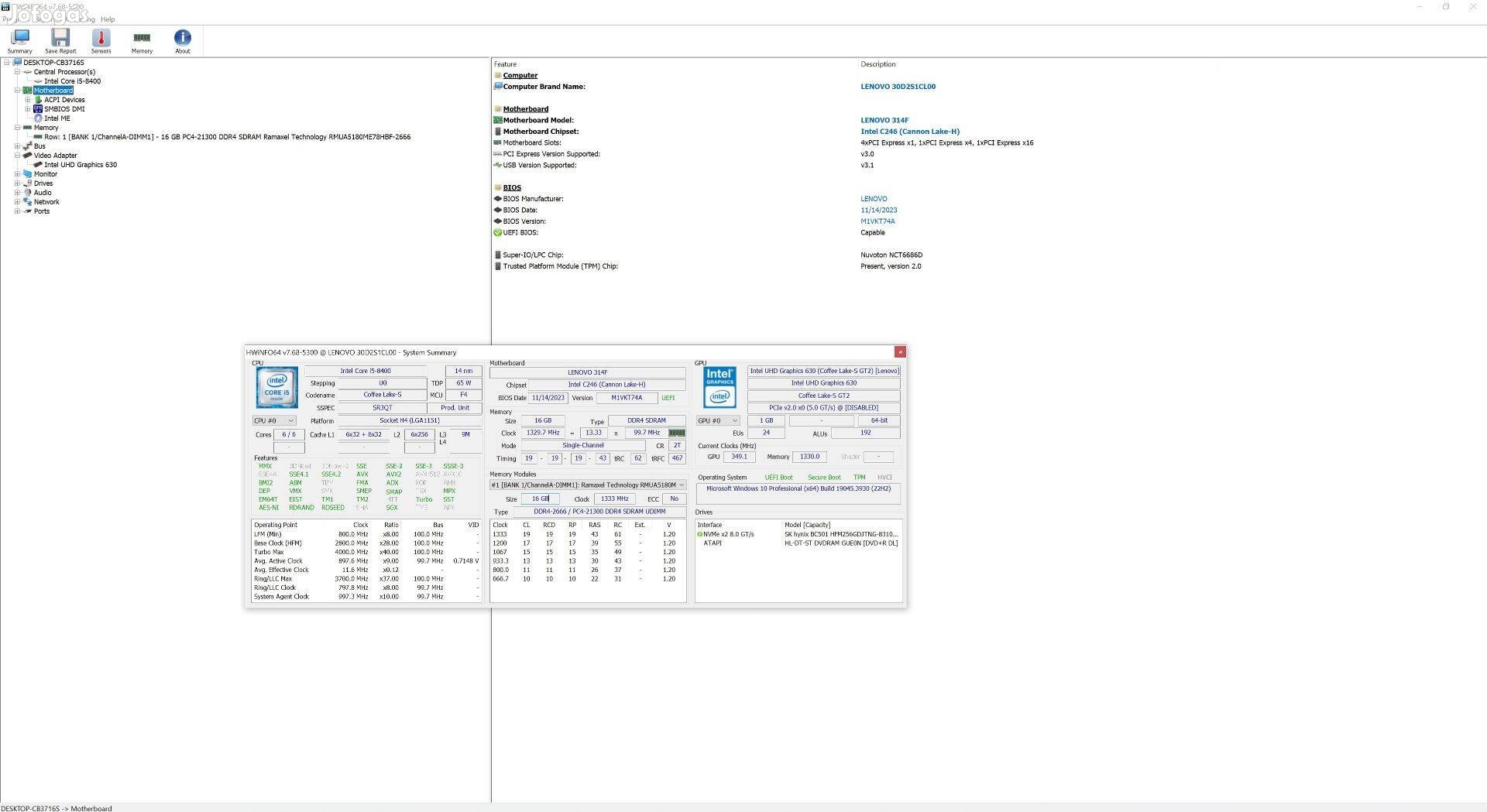Click the Intel Core i5 logo
Screen dimensions: 1487x812
coord(276,388)
